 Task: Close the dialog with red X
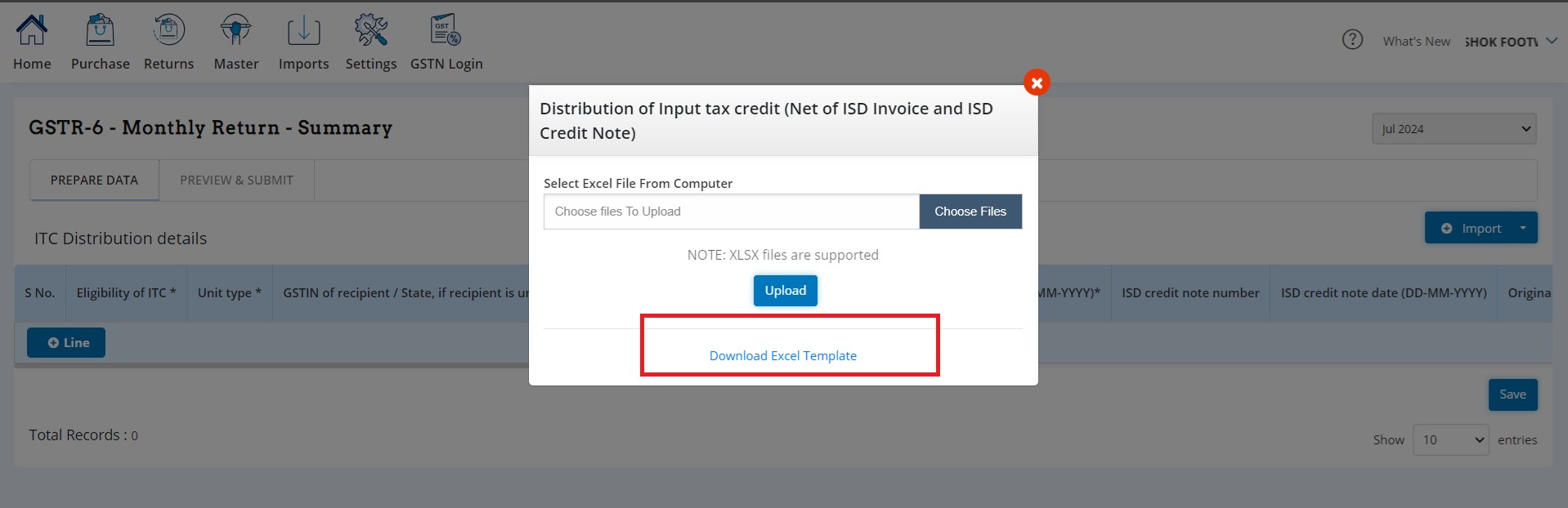click(x=1037, y=82)
